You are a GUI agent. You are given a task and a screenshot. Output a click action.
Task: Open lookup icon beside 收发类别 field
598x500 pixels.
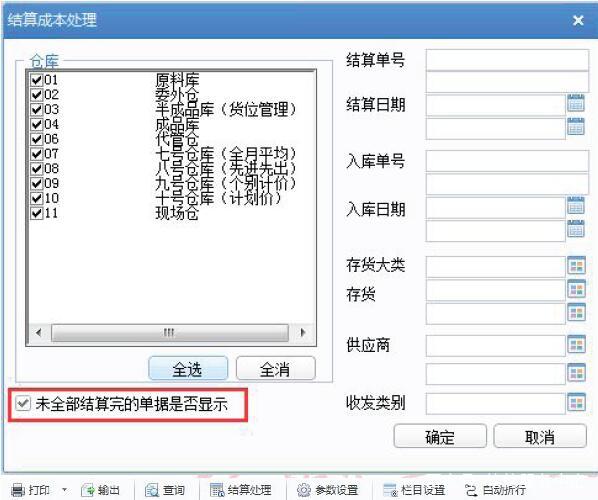tap(576, 402)
